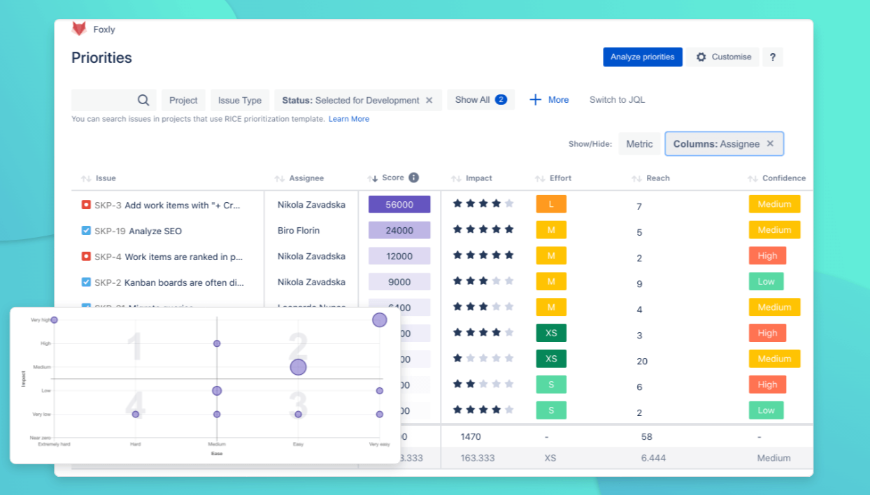This screenshot has width=870, height=495.
Task: Open the Learn More link
Action: [348, 119]
